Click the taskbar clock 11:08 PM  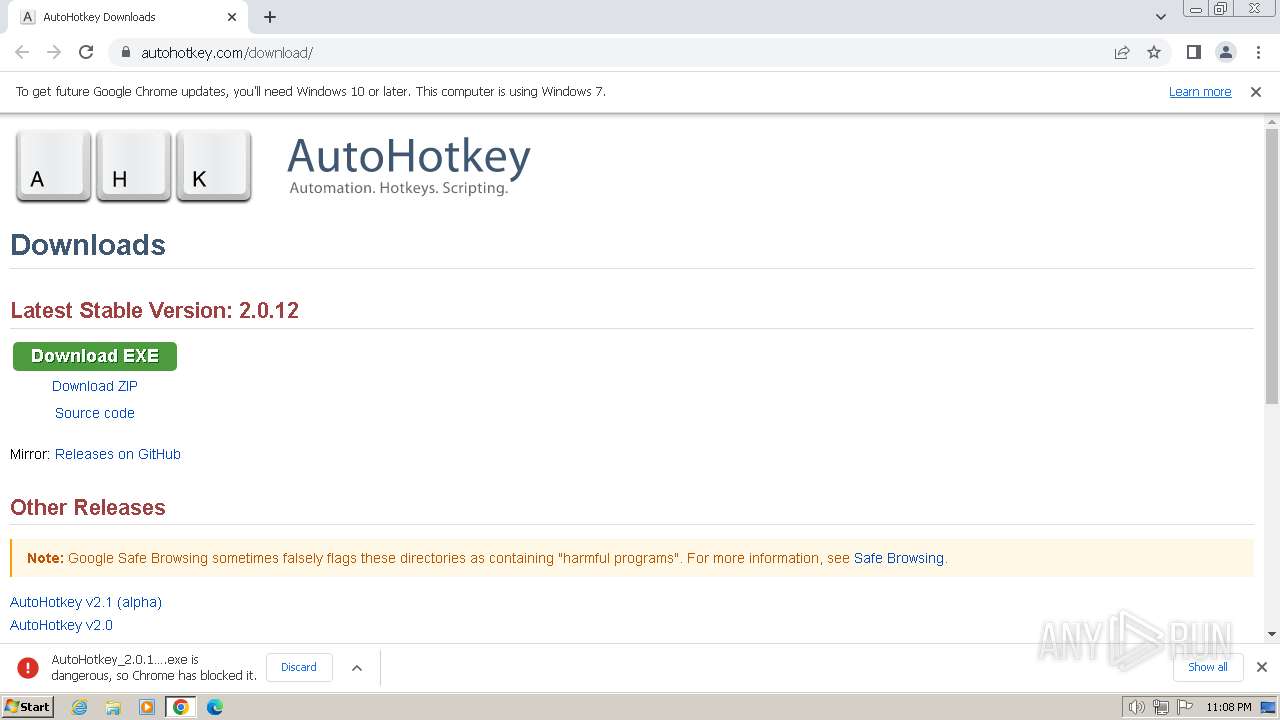coord(1229,707)
